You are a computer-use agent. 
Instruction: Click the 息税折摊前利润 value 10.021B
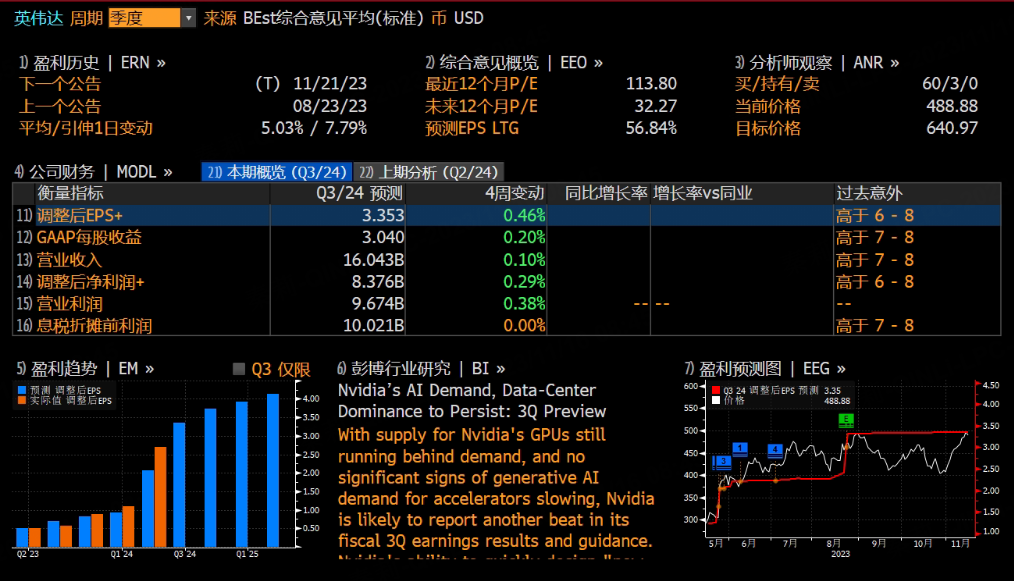point(374,325)
